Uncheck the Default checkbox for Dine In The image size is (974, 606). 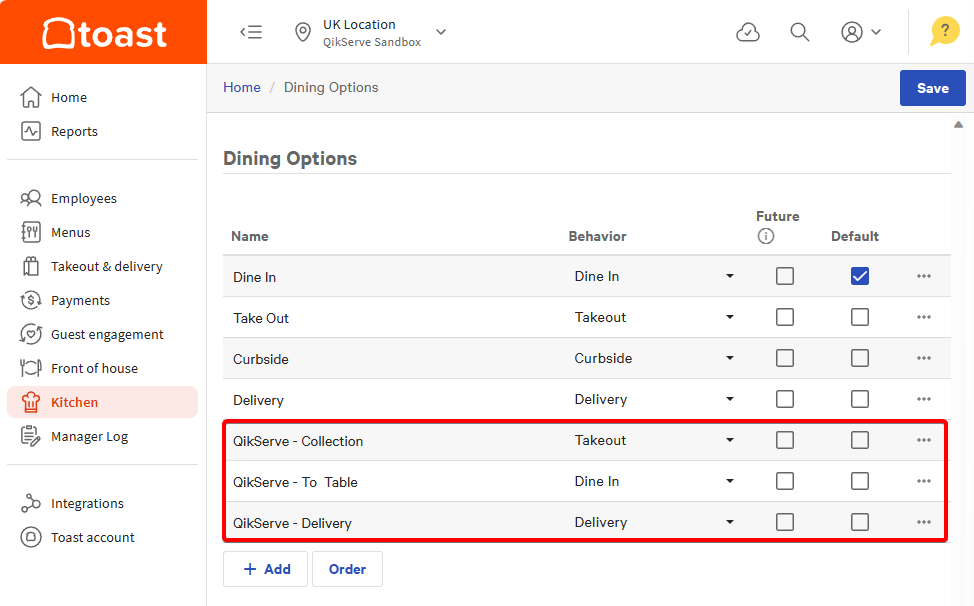click(859, 276)
